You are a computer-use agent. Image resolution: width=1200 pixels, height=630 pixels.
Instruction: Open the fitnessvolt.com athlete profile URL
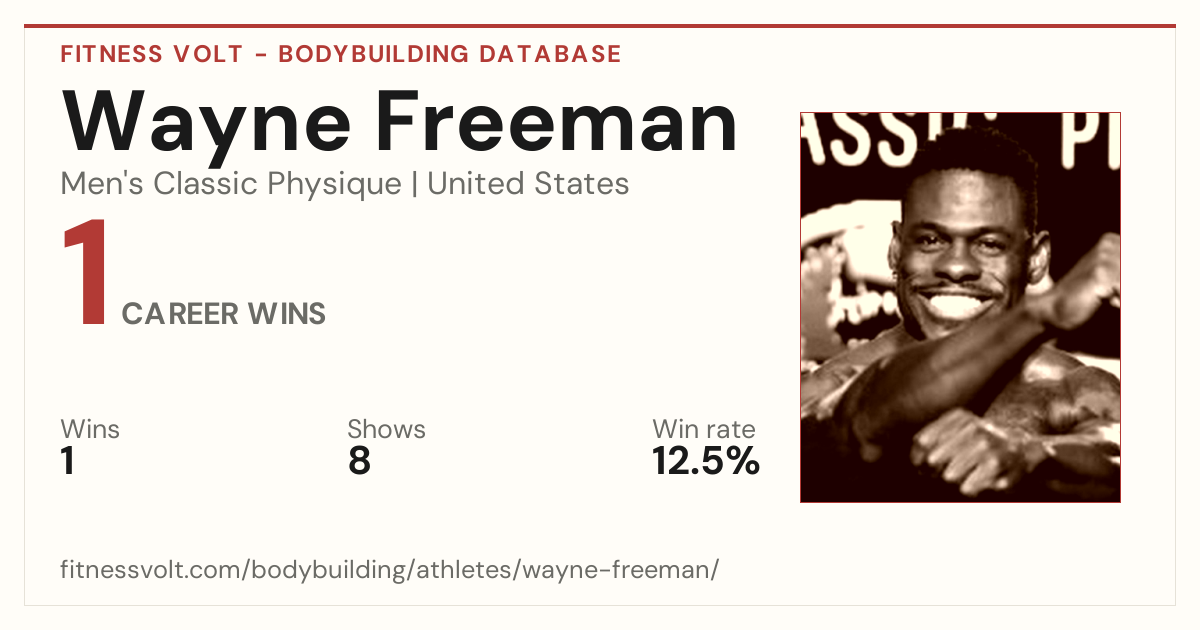390,570
